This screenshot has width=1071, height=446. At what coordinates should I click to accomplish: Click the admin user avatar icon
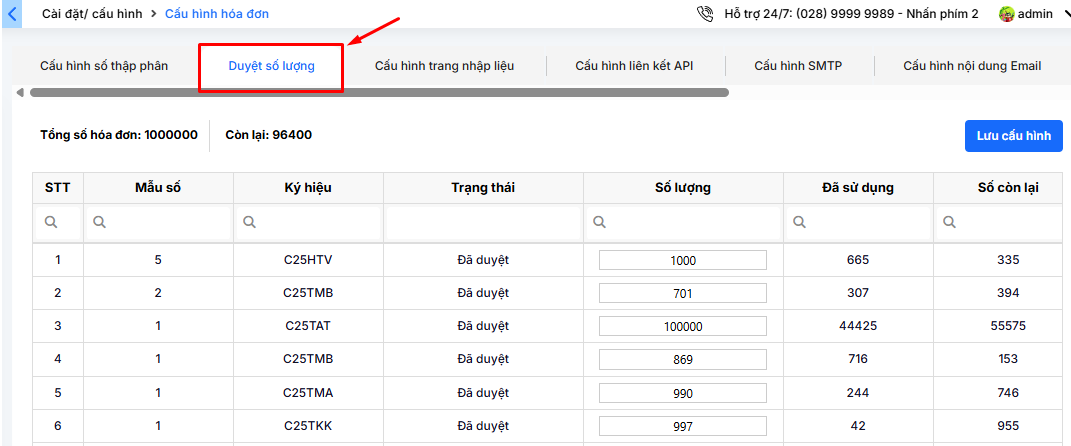1007,14
